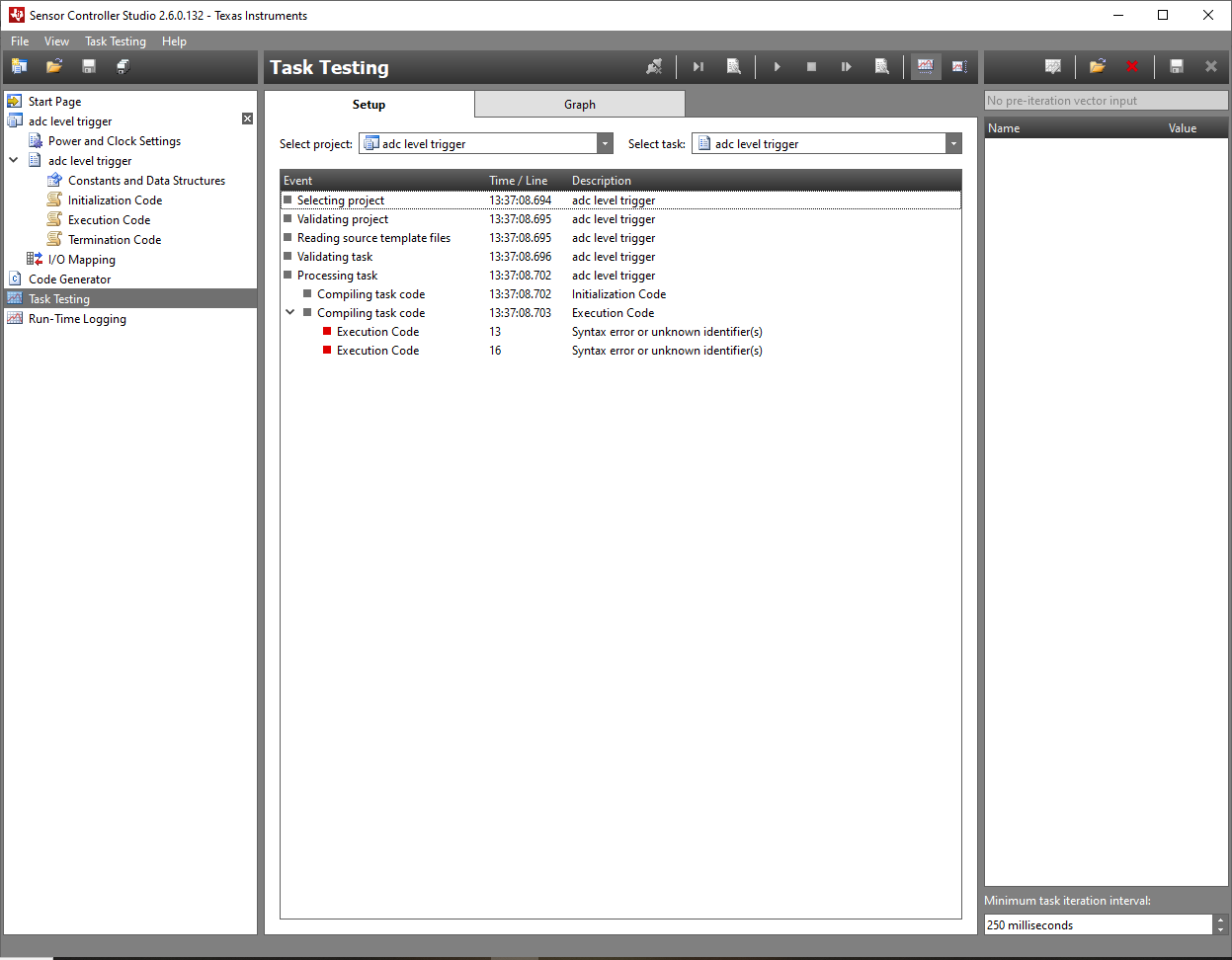Open the File menu
Screen dimensions: 1232x960
[20, 40]
